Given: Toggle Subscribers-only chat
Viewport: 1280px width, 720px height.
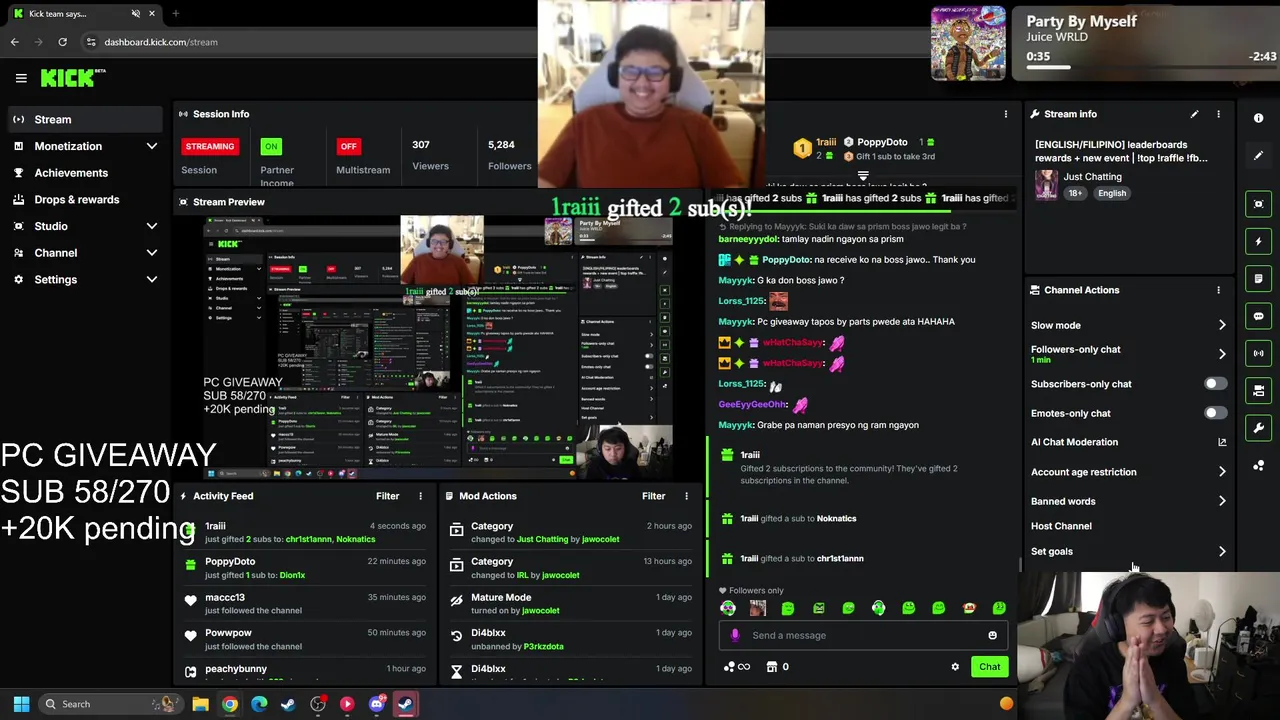Looking at the screenshot, I should pyautogui.click(x=1216, y=384).
